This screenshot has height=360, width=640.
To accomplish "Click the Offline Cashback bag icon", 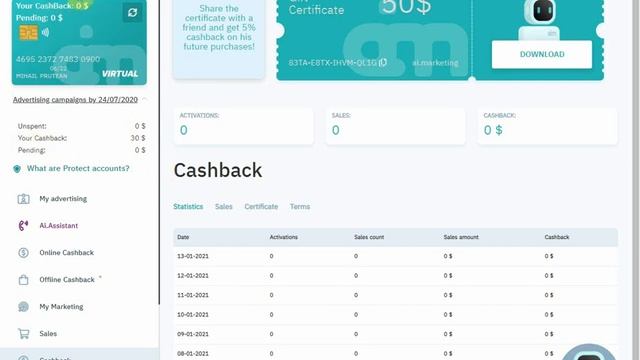I will [x=23, y=280].
